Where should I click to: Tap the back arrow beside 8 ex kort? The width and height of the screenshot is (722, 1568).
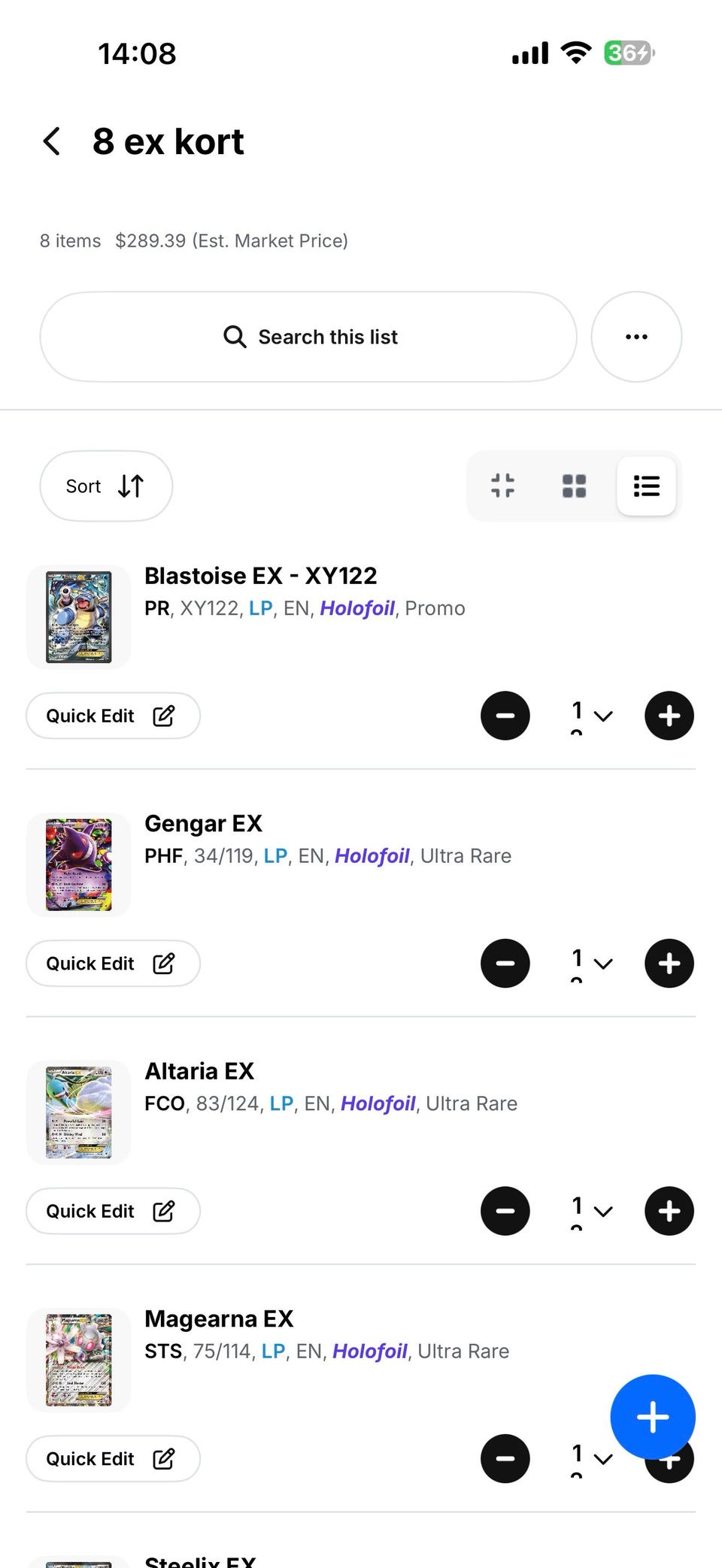click(52, 141)
